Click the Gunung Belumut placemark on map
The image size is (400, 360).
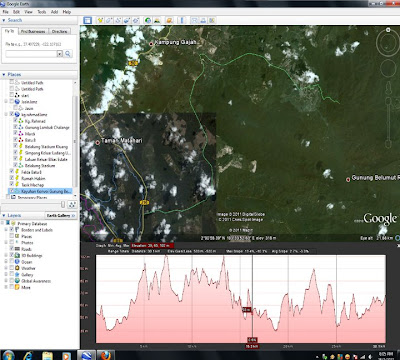tap(348, 179)
